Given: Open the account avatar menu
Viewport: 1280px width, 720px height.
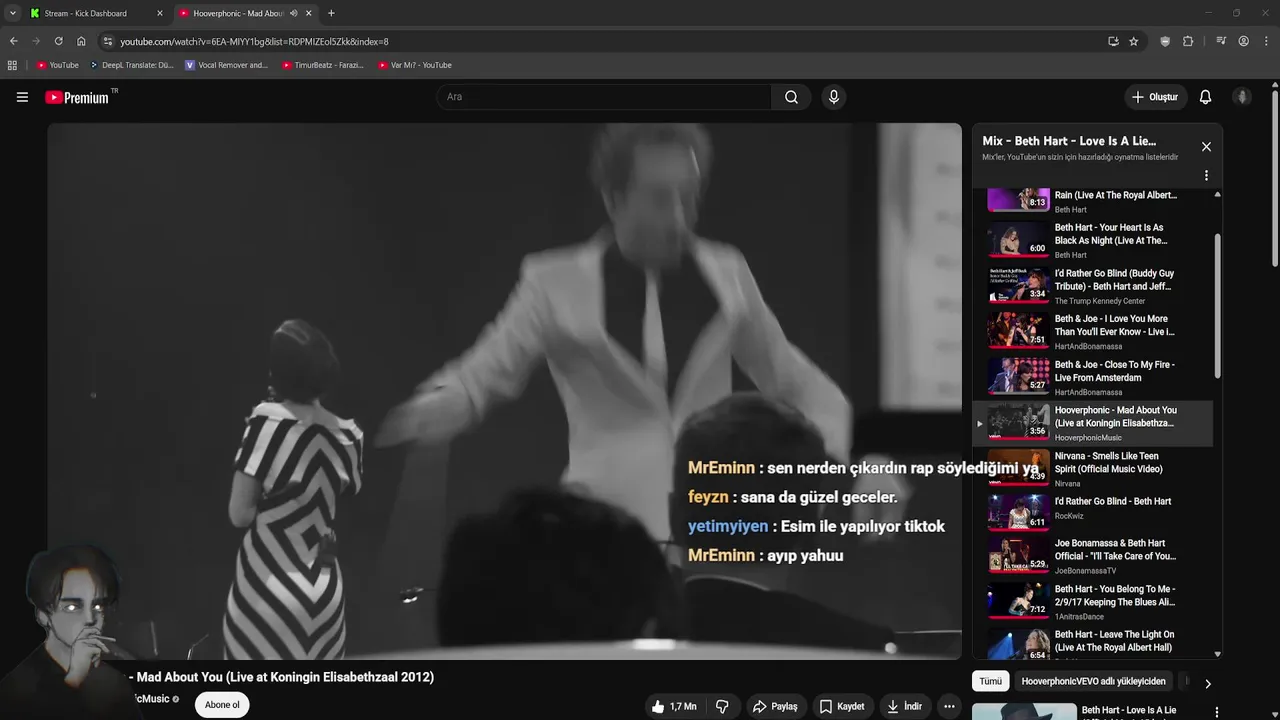Looking at the screenshot, I should pyautogui.click(x=1242, y=97).
